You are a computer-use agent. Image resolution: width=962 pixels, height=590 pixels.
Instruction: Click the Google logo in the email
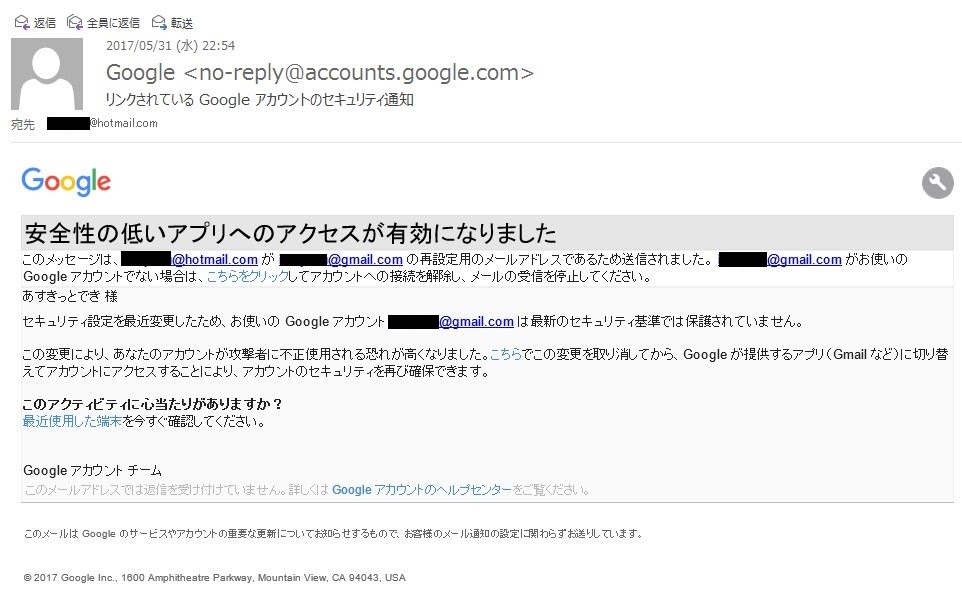click(66, 181)
